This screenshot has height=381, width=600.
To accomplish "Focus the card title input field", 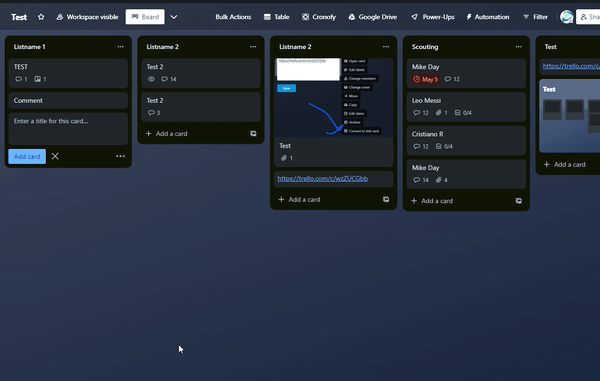I will [68, 128].
